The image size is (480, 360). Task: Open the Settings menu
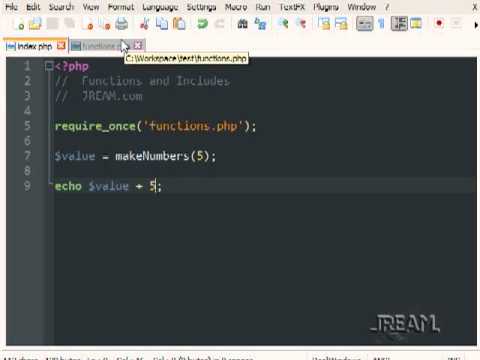[201, 7]
